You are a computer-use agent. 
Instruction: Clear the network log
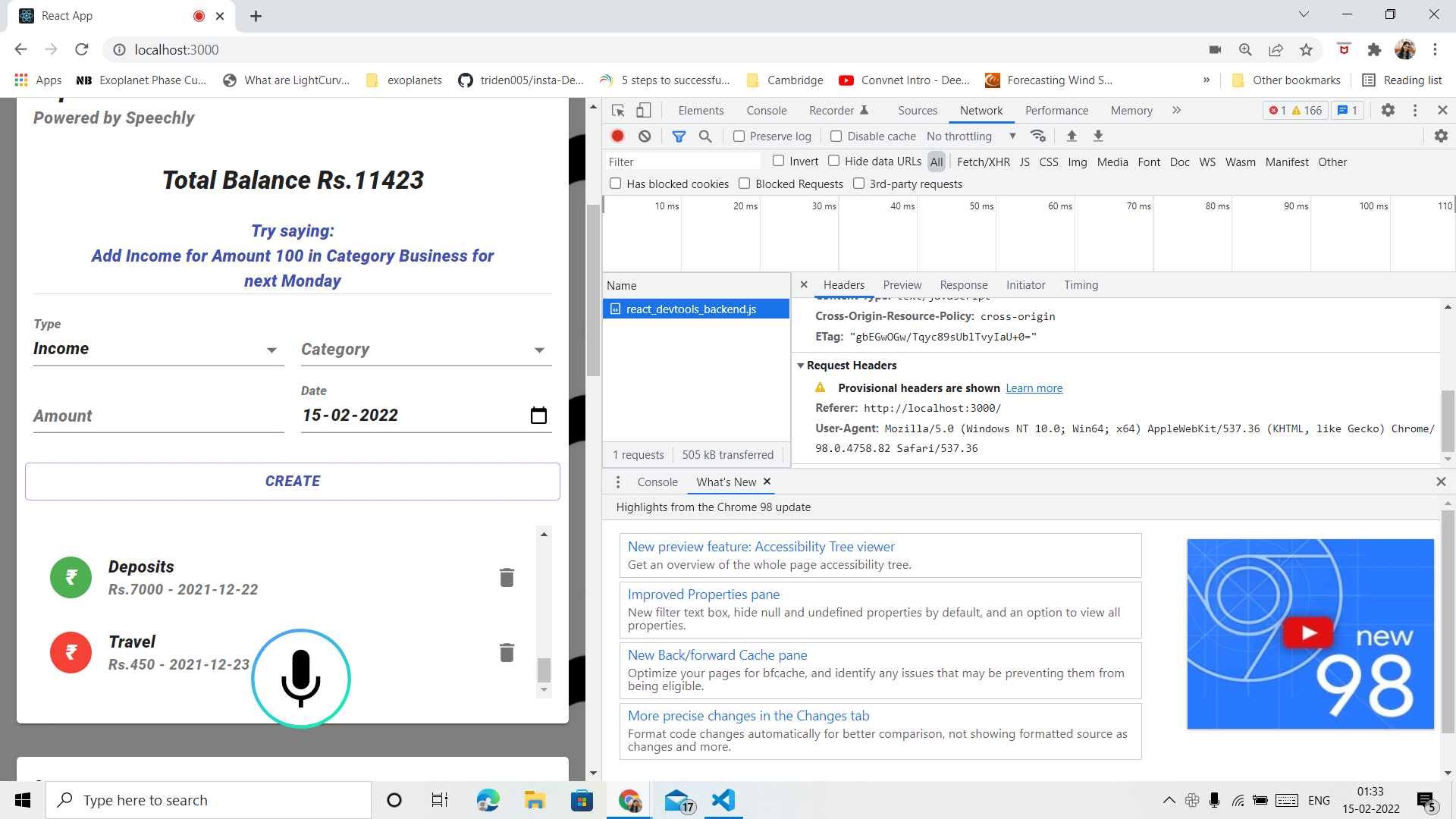click(x=645, y=136)
